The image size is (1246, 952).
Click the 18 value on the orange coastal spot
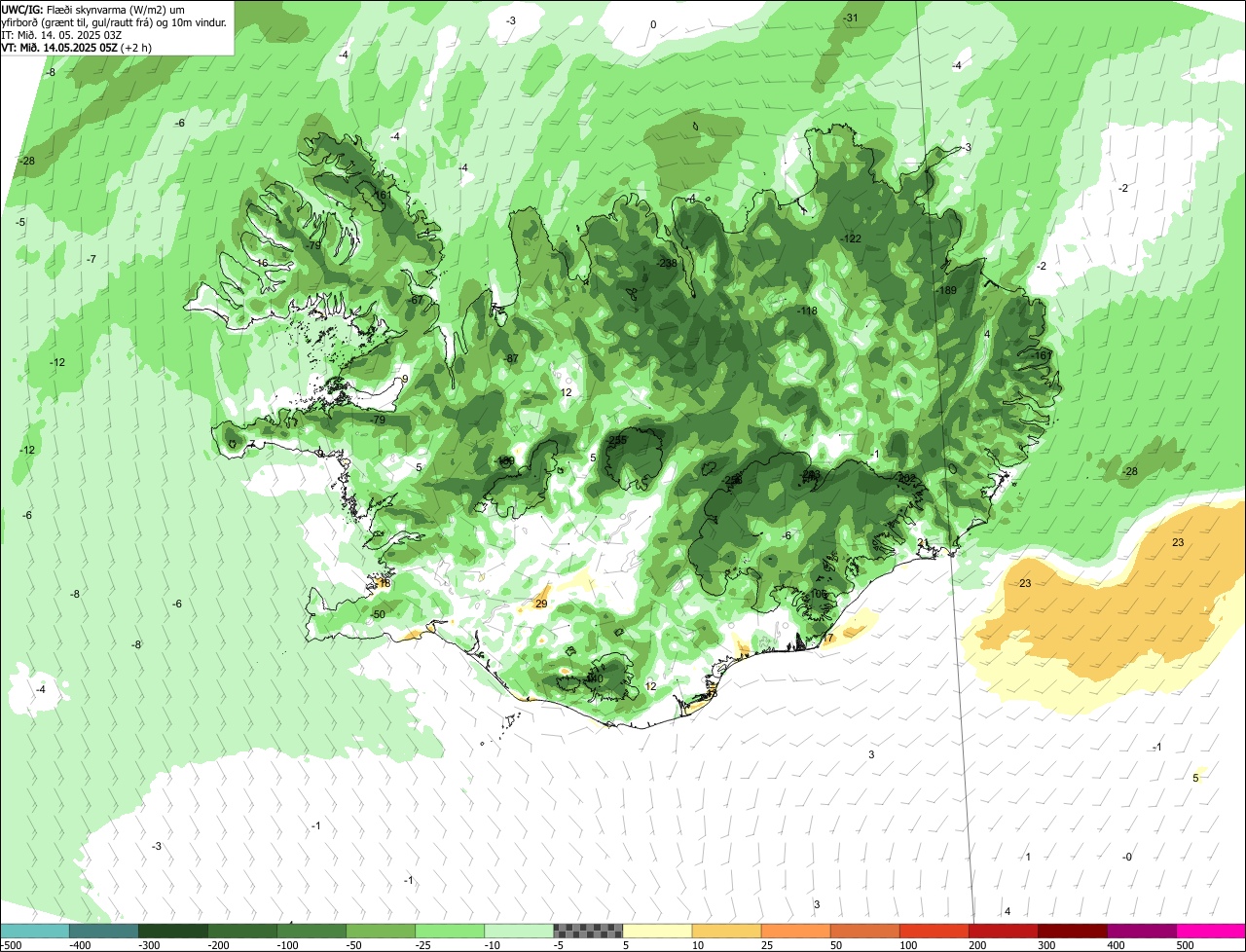point(384,583)
